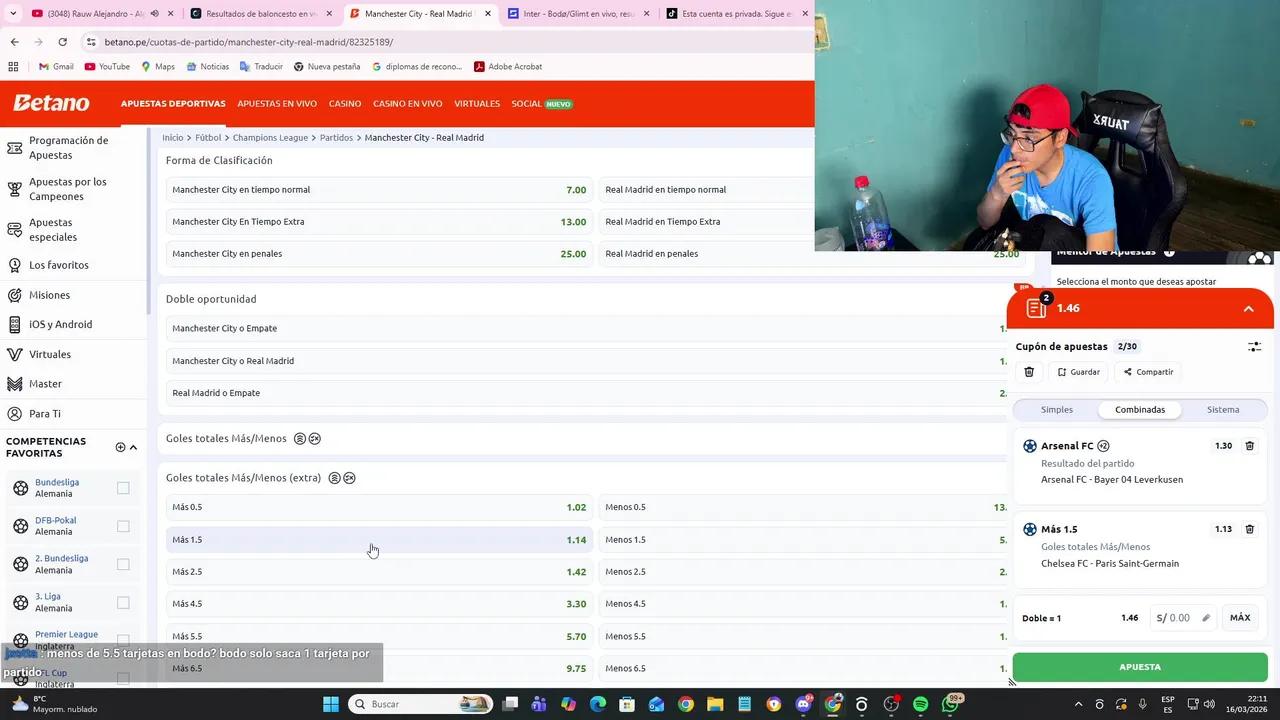Click MÁX stake button
Viewport: 1280px width, 720px height.
pyautogui.click(x=1240, y=618)
